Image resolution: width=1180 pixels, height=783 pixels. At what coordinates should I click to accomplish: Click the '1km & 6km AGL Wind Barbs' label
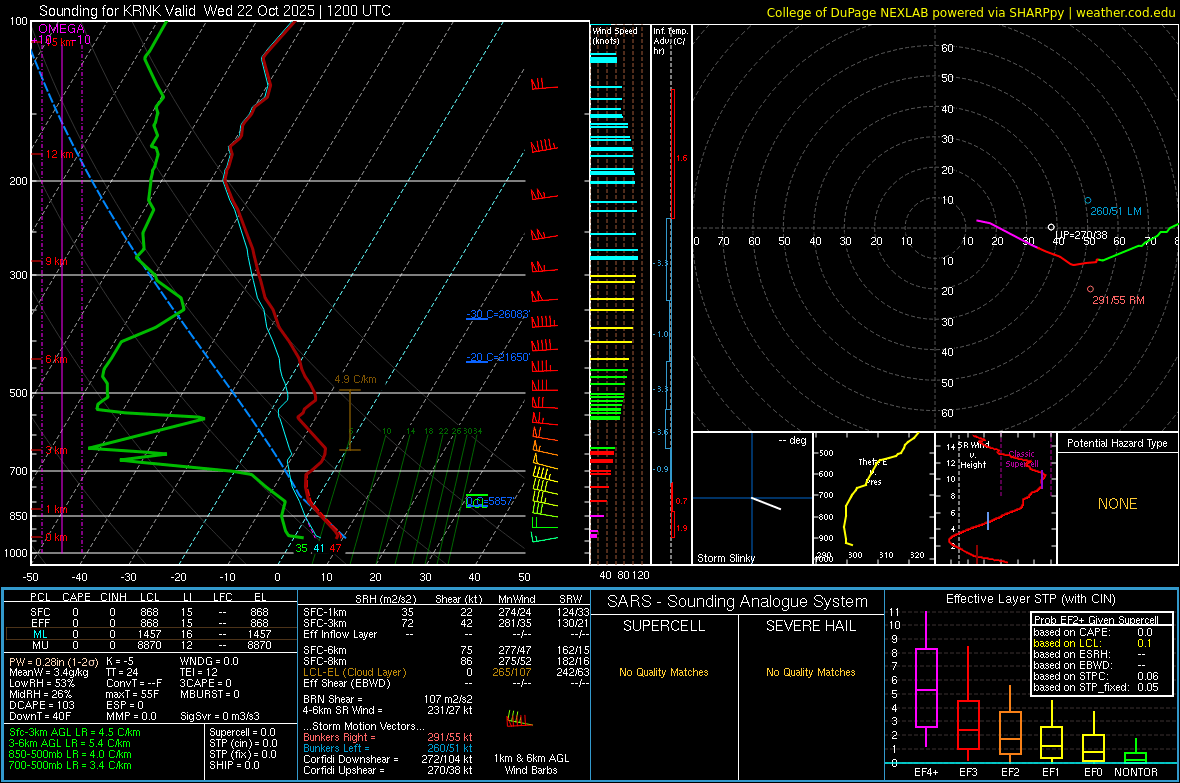coord(531,764)
